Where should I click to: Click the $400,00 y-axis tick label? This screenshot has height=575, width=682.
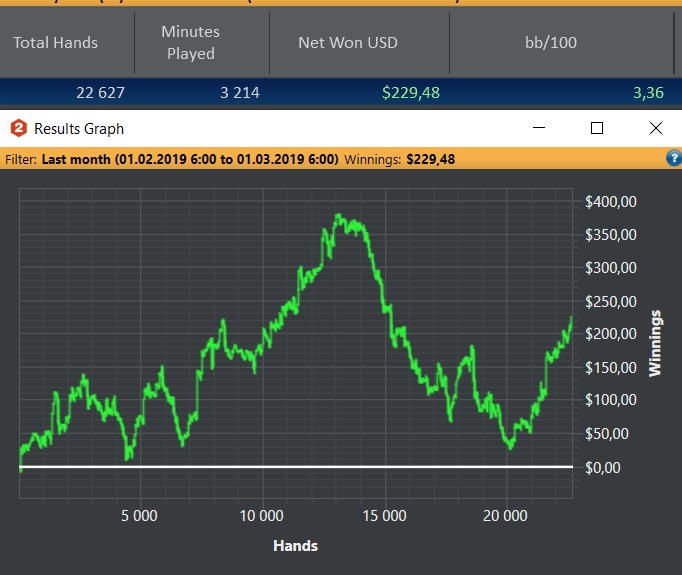tap(610, 201)
